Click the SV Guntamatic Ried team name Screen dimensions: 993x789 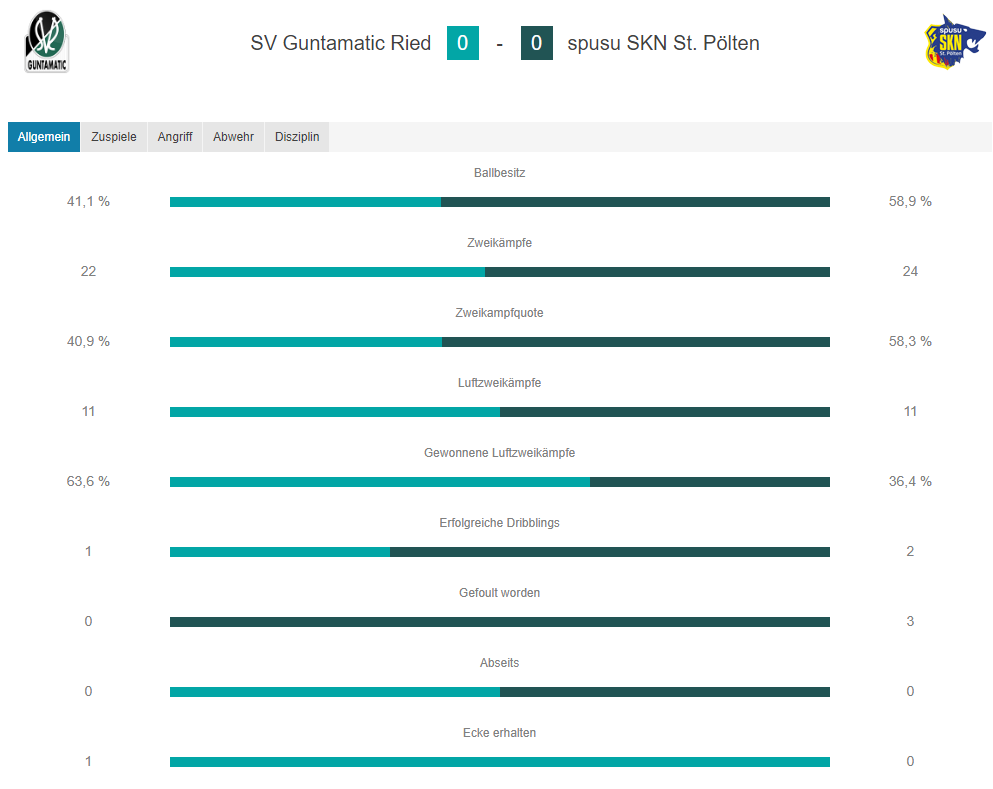pos(341,43)
